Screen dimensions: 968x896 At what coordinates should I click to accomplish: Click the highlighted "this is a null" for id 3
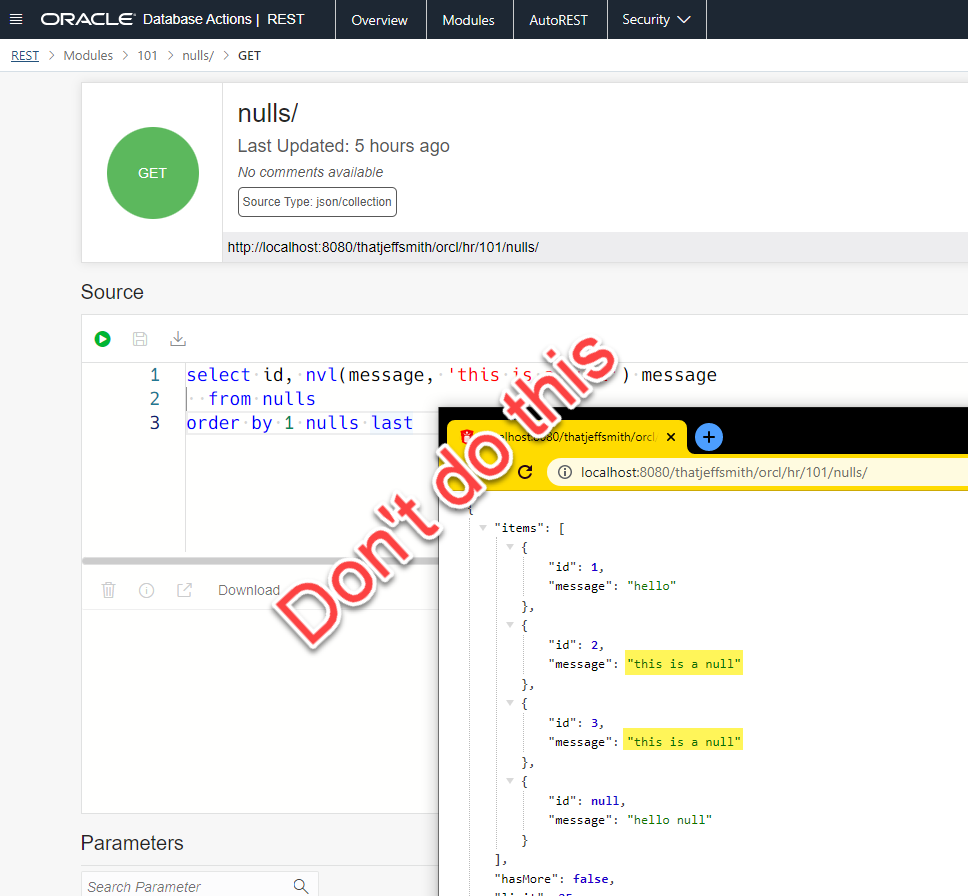click(683, 741)
